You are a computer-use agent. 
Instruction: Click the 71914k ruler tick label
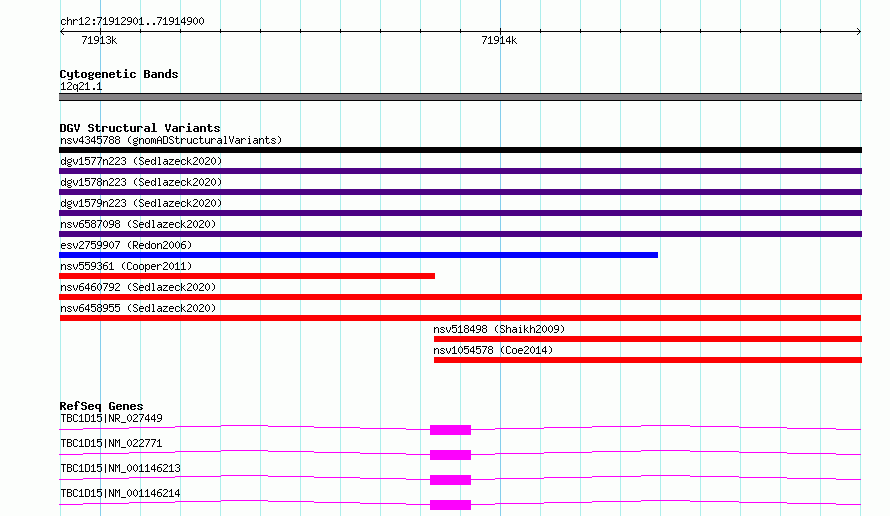[499, 40]
